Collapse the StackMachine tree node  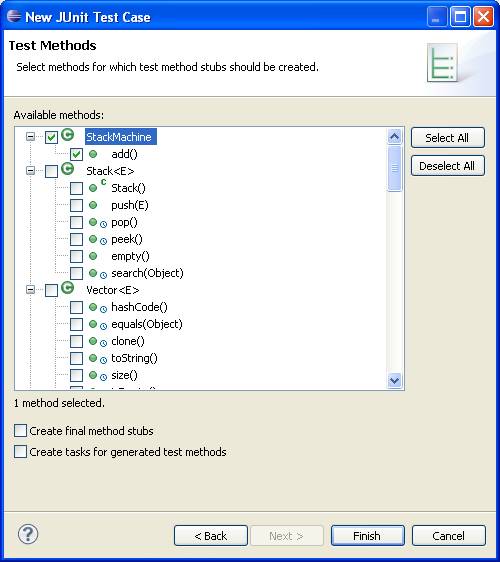(x=30, y=137)
